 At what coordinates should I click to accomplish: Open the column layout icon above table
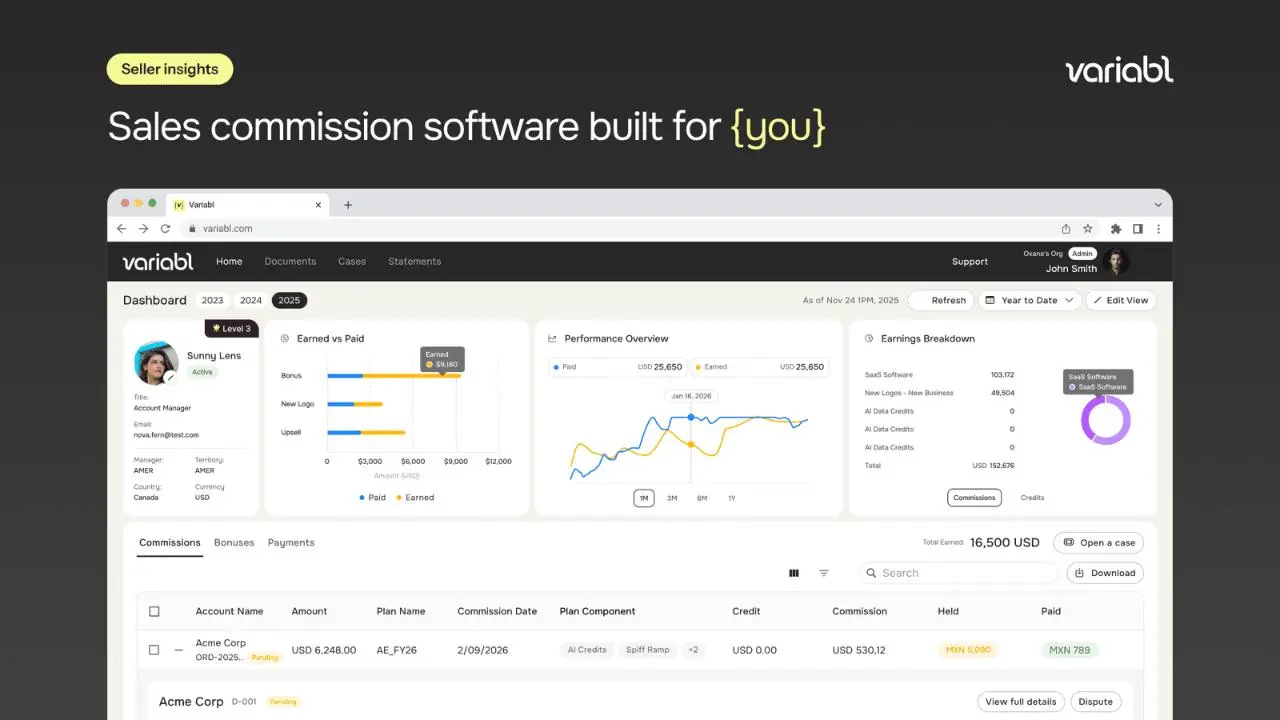794,573
